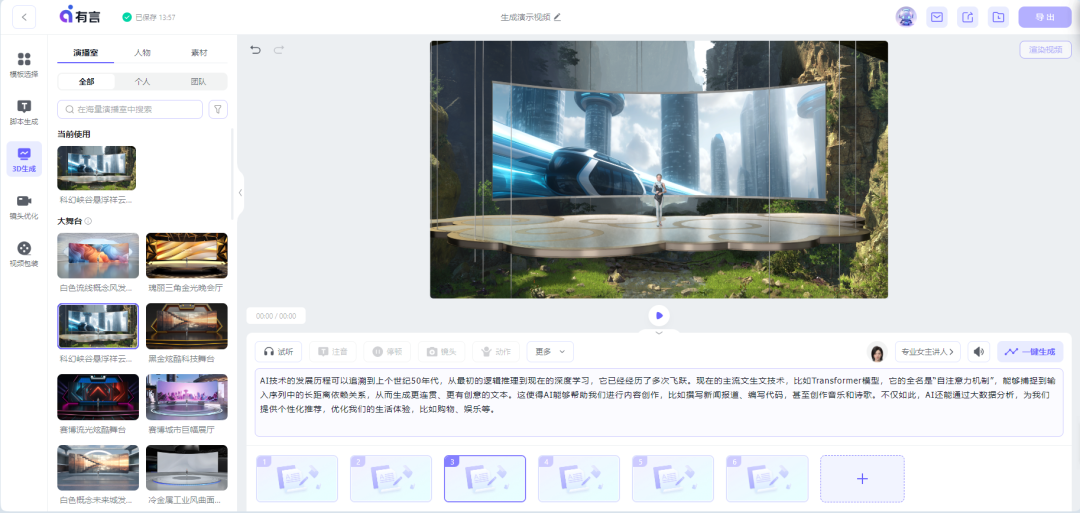Choose the 黑金炫酷科技舞台 thumbnail
1080x513 pixels.
[187, 326]
